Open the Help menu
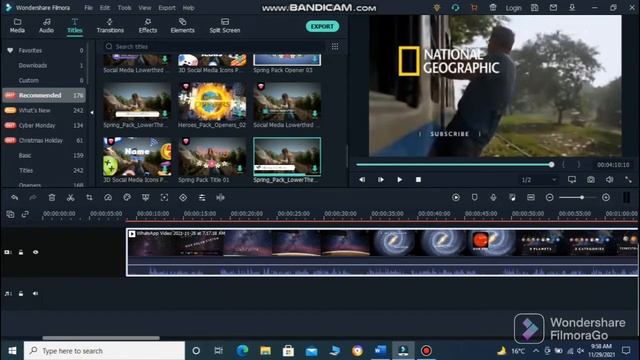 pos(188,8)
